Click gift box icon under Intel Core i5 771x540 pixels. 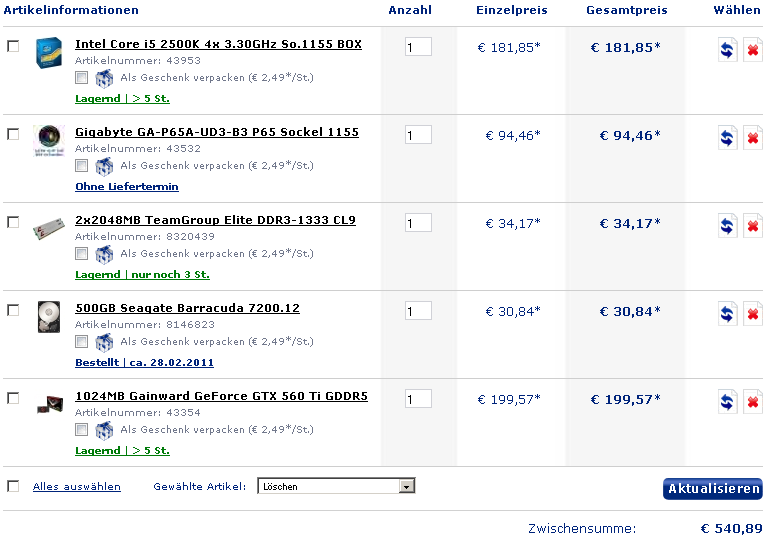pyautogui.click(x=104, y=78)
